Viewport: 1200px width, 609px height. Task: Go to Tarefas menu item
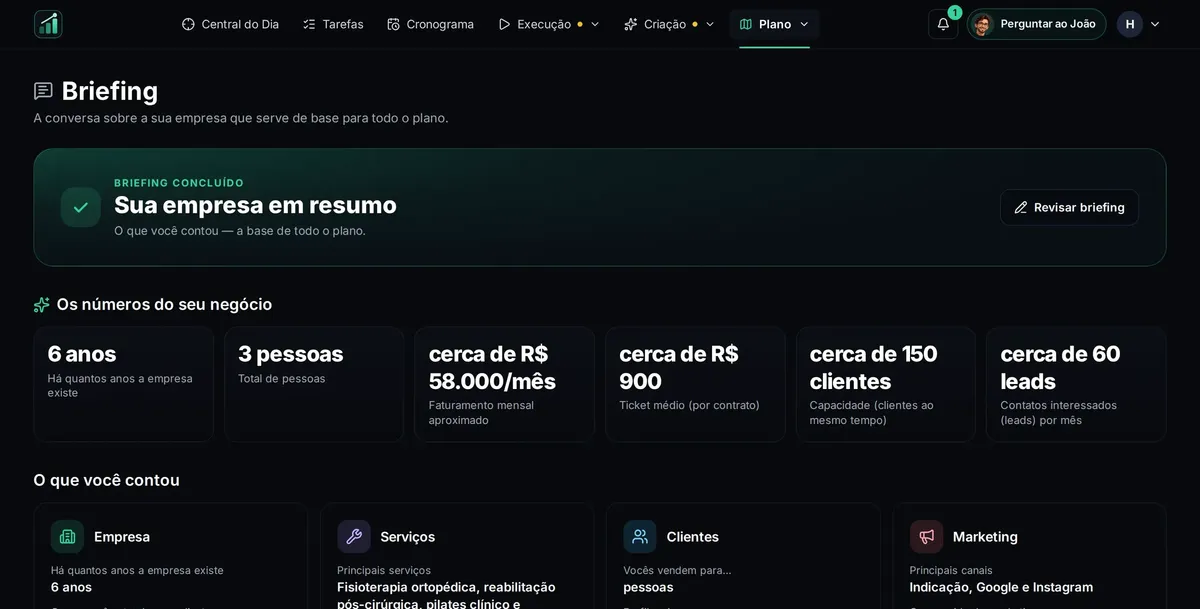[333, 24]
